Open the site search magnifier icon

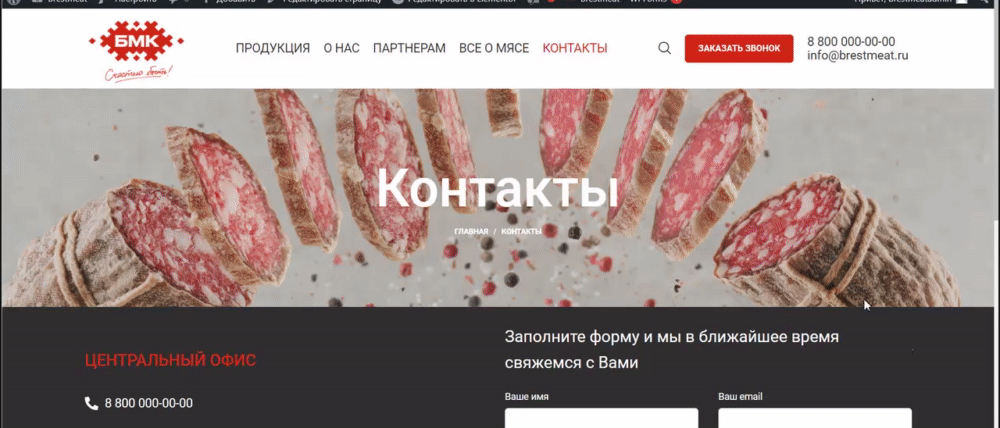[665, 48]
